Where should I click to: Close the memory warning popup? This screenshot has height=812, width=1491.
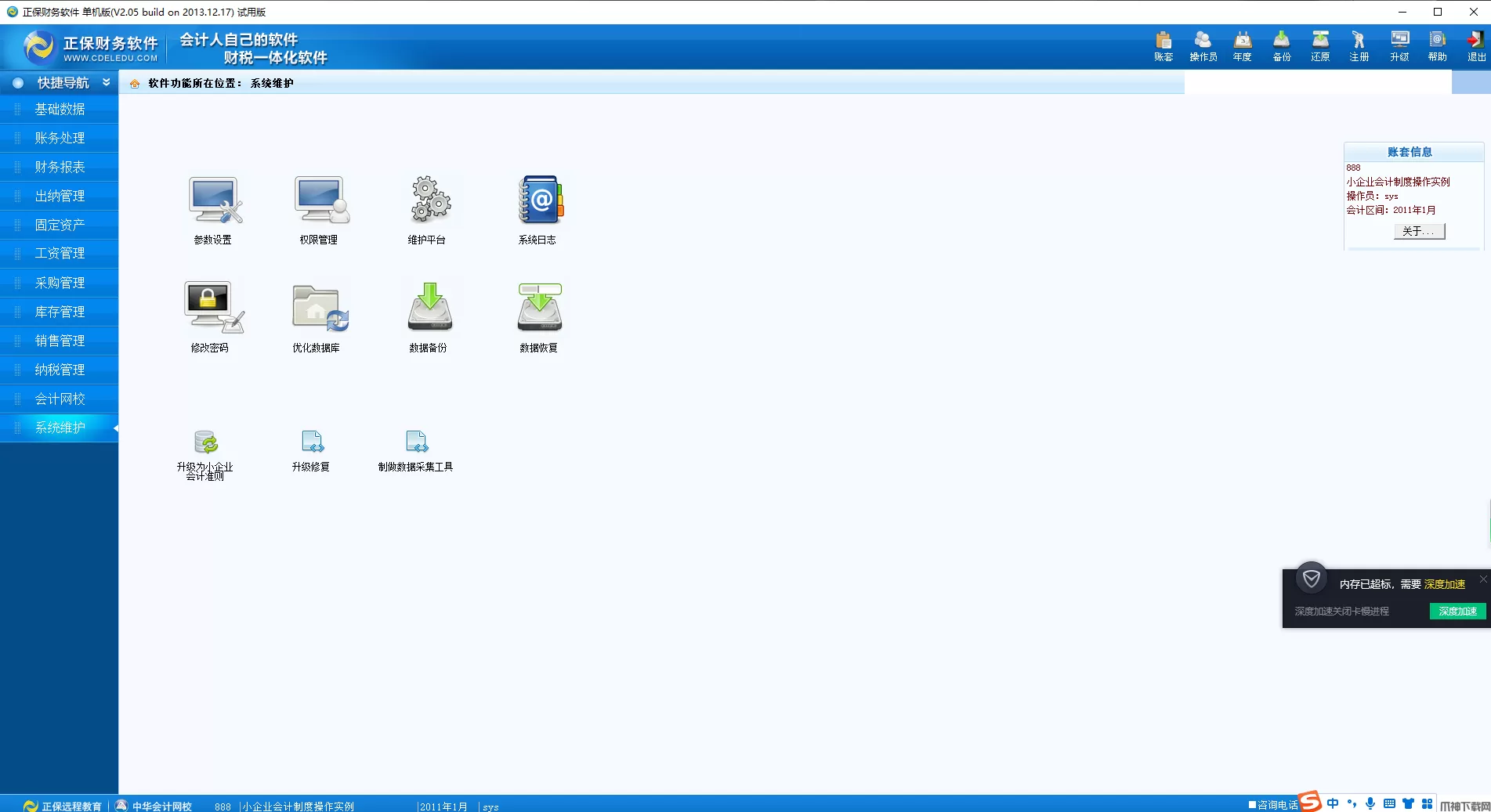1483,579
